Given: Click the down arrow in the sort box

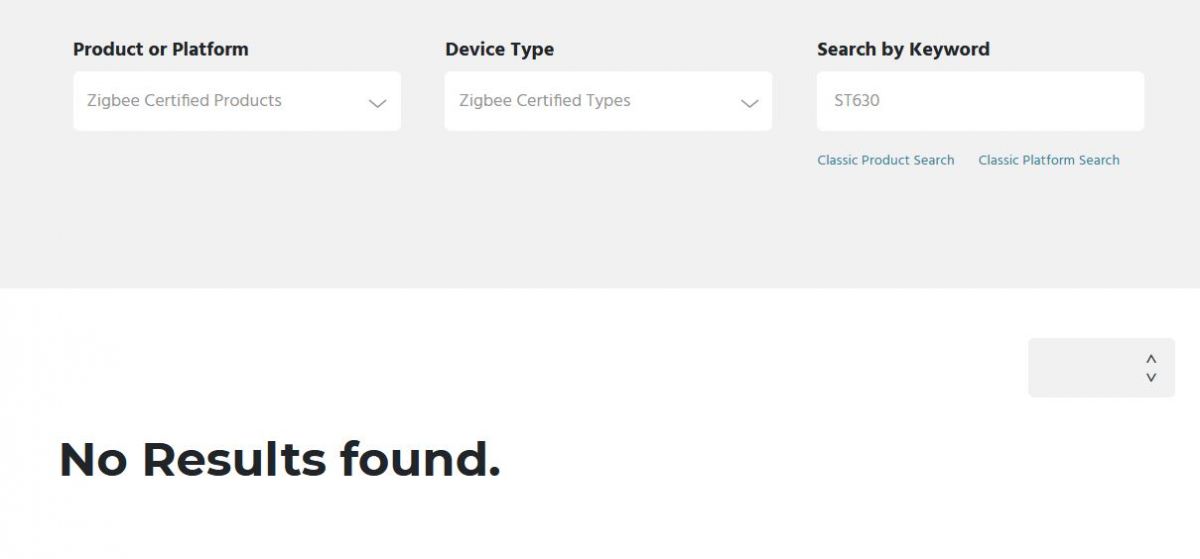Looking at the screenshot, I should click(x=1151, y=377).
